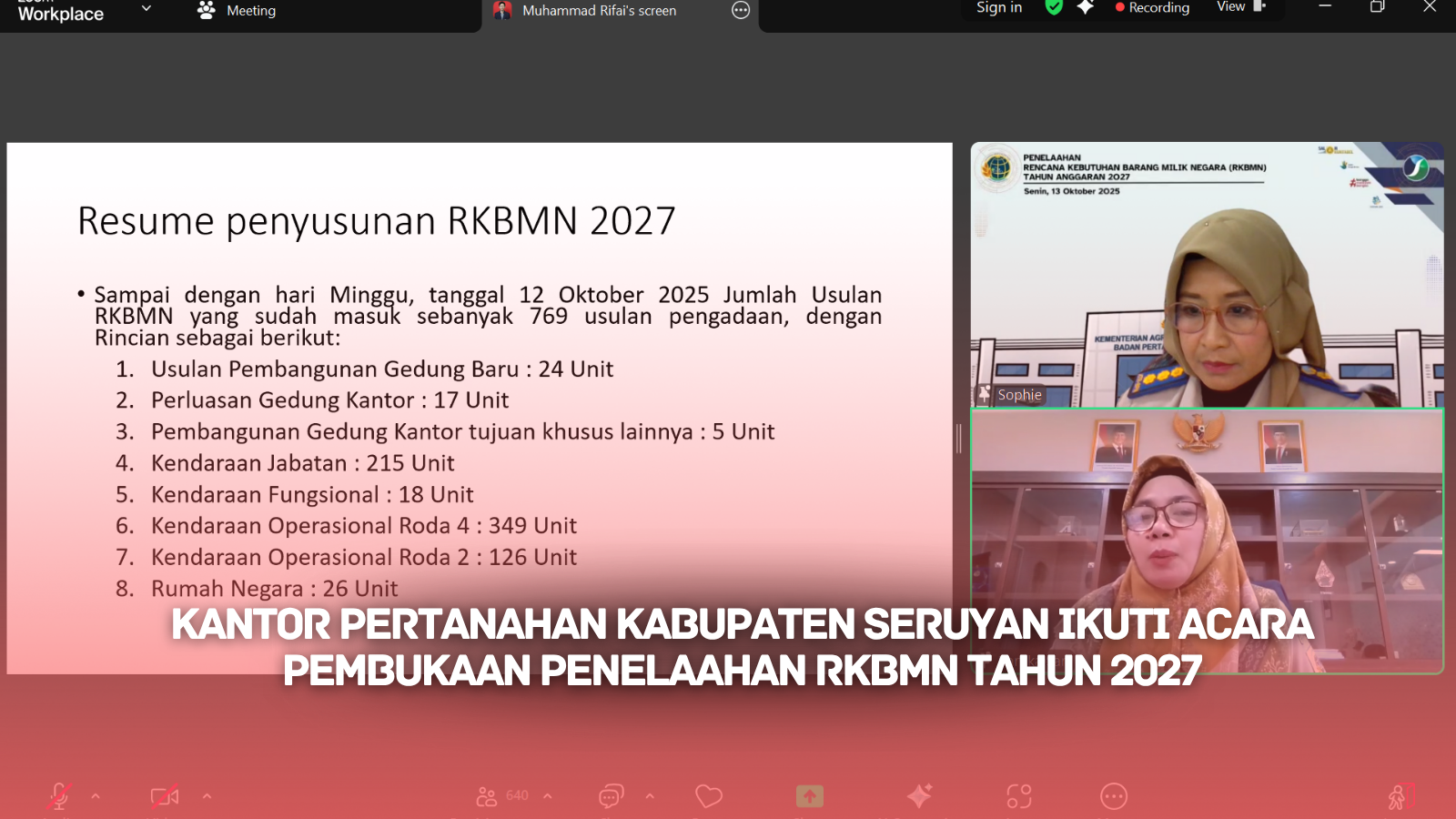Open the Reactions heart icon
1456x819 pixels.
[x=709, y=796]
